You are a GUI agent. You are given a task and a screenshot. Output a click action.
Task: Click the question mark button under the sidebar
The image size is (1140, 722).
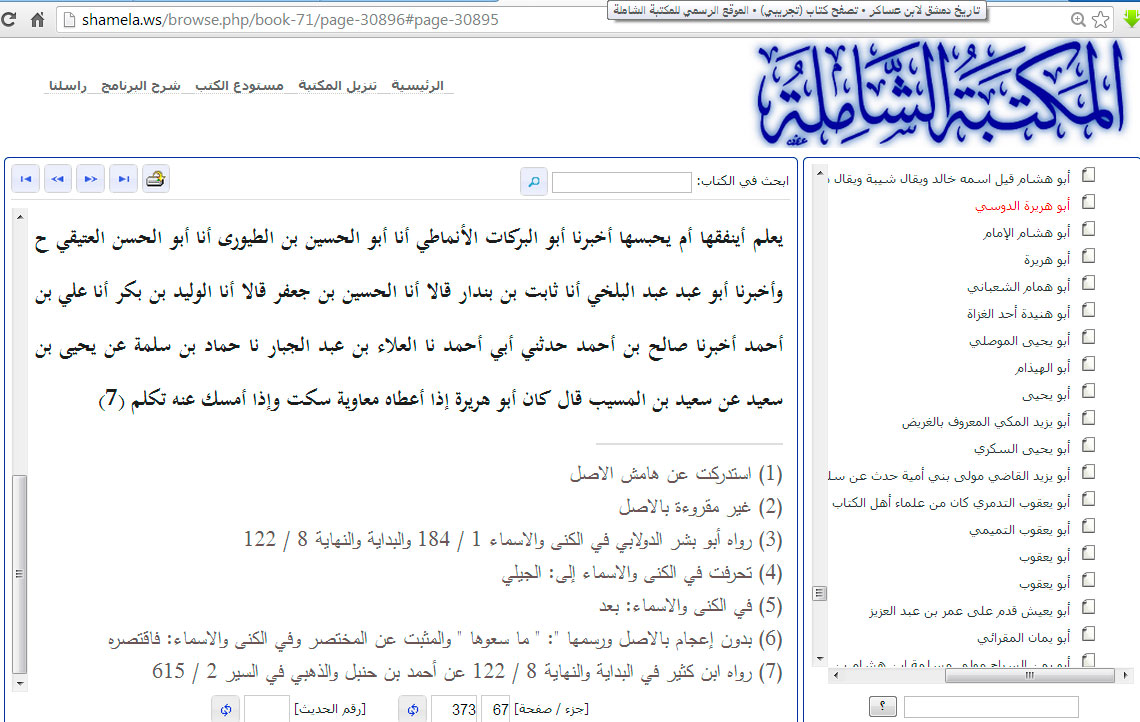click(x=883, y=706)
